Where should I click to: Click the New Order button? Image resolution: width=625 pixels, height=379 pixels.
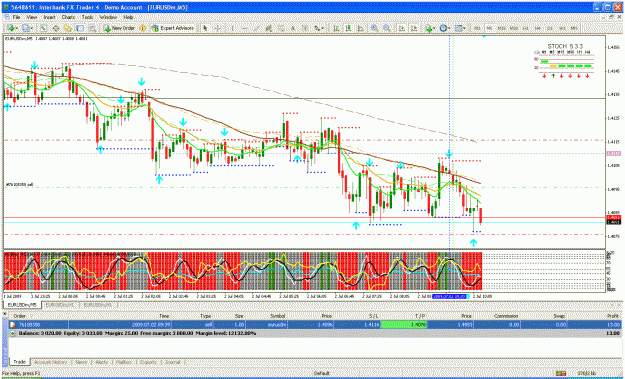(x=120, y=28)
